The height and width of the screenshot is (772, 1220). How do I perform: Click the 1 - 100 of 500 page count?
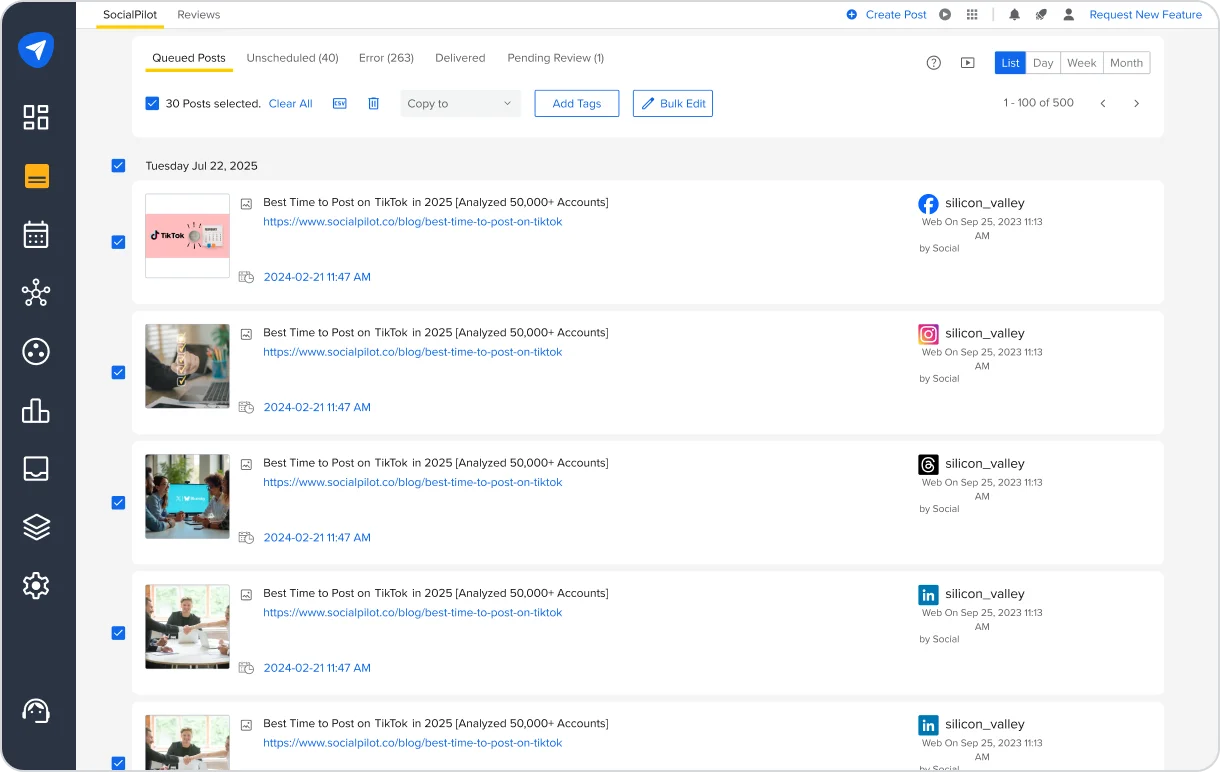(x=1038, y=103)
